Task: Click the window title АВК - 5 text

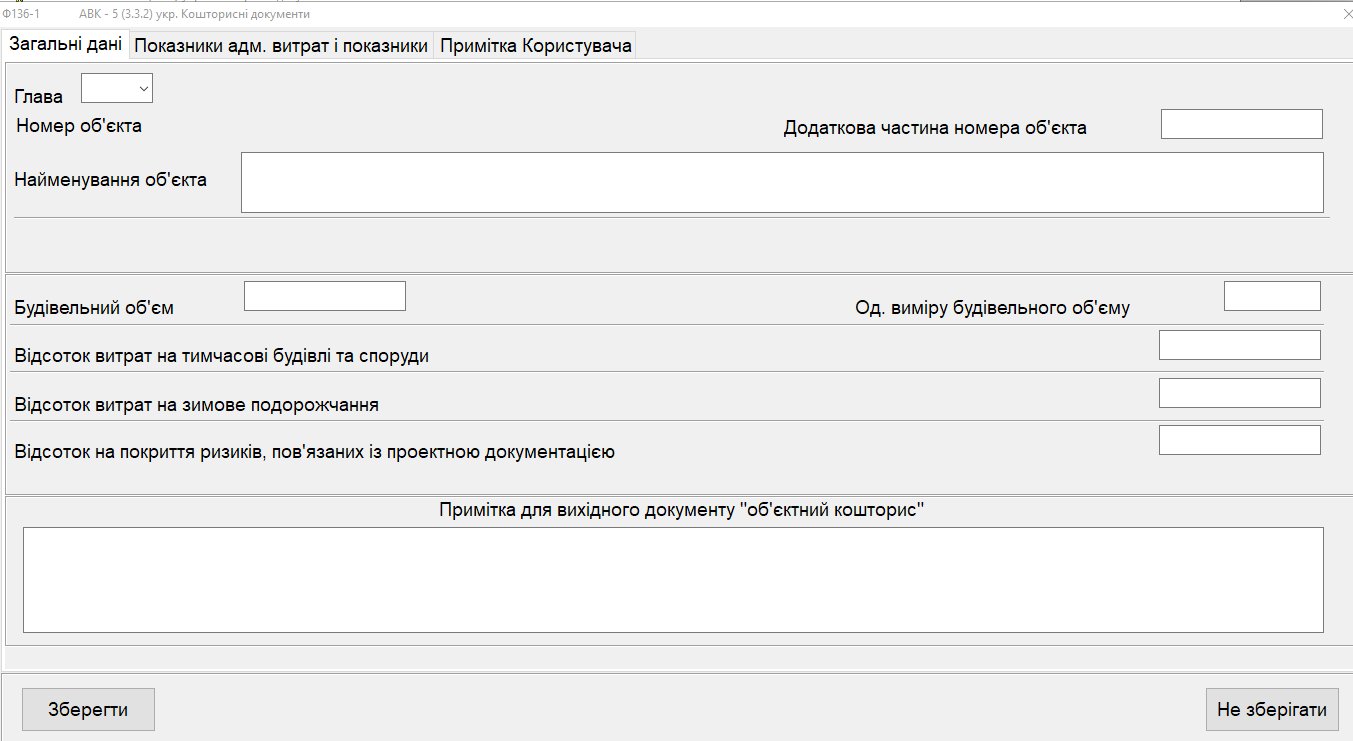Action: 193,14
